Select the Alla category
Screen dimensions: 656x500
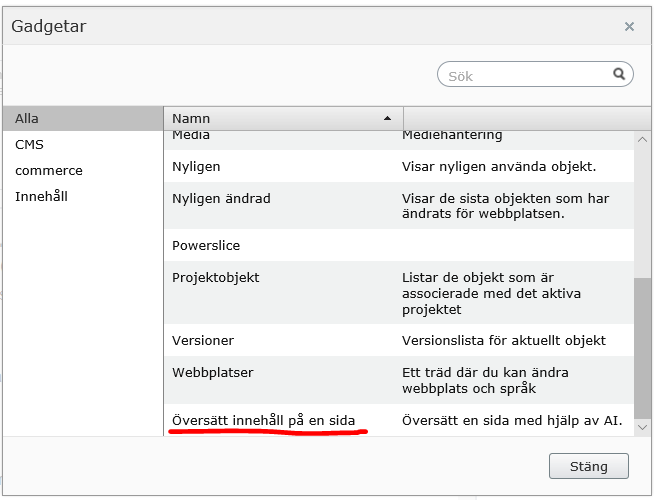27,118
